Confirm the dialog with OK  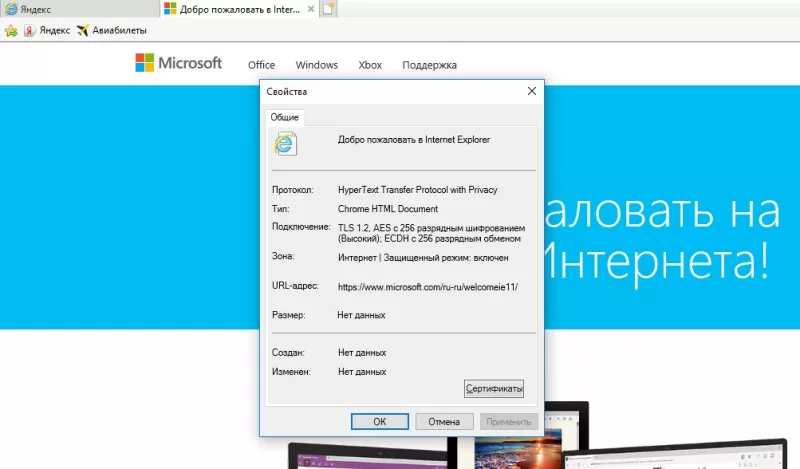[380, 422]
